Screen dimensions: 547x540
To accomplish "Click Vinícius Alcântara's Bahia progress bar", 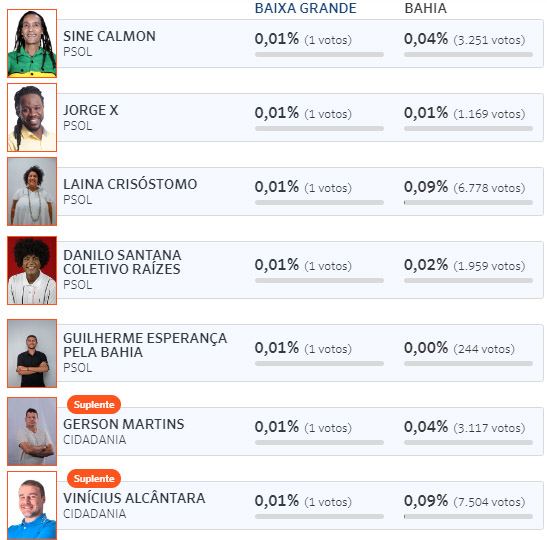I will click(x=468, y=516).
